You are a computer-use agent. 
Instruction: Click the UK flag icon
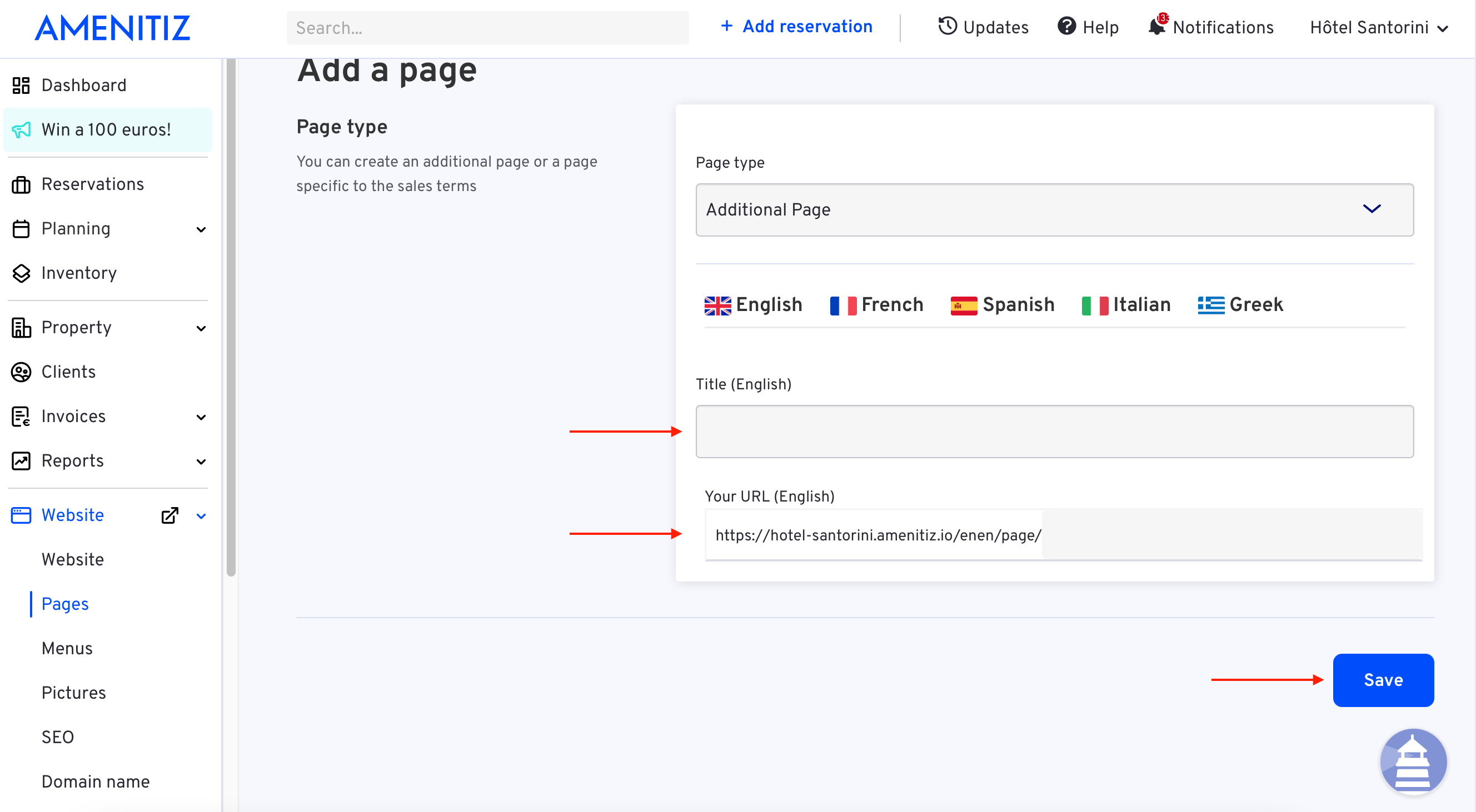tap(717, 305)
